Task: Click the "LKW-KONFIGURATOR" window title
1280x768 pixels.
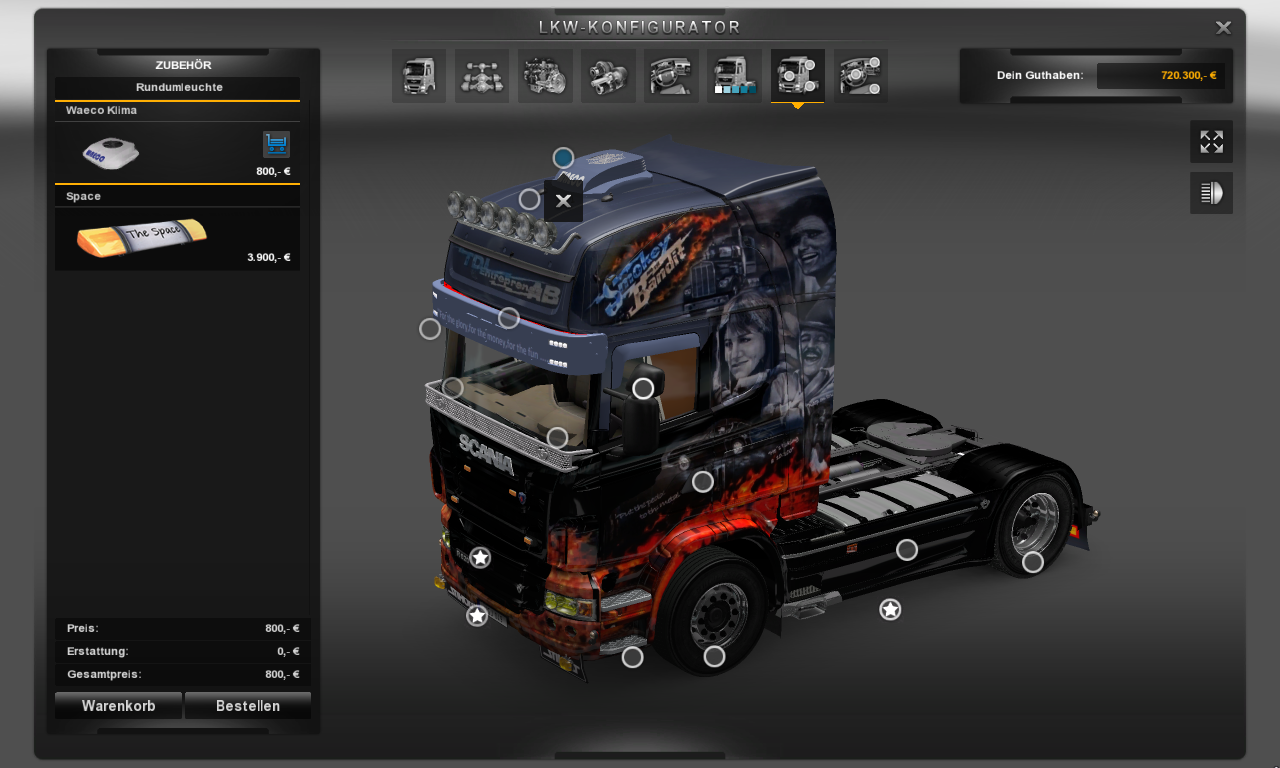Action: 640,27
